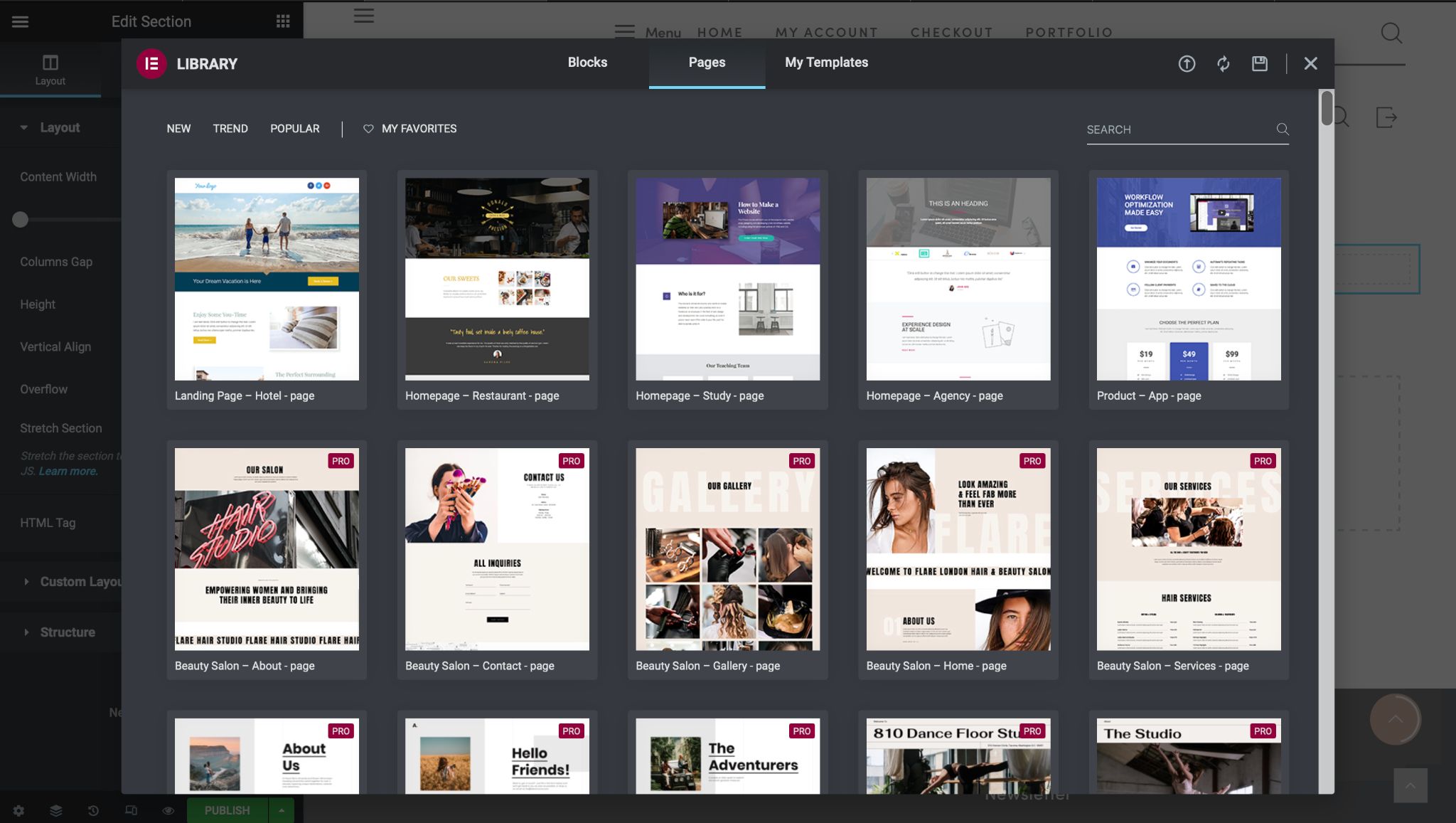Click the Content Width slider handle
The width and height of the screenshot is (1456, 823).
(x=21, y=220)
